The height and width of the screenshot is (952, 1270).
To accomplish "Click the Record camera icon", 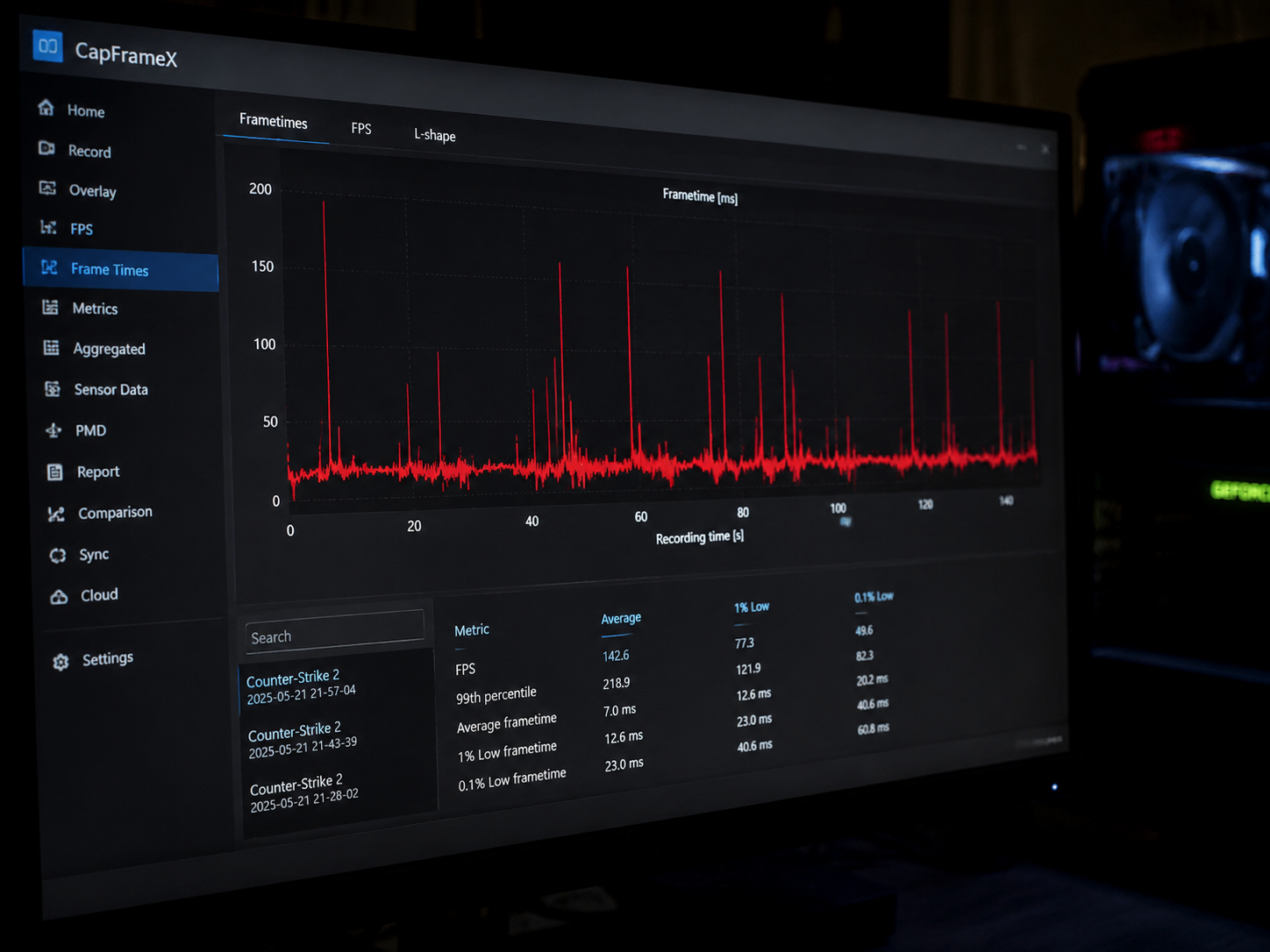I will pyautogui.click(x=47, y=148).
